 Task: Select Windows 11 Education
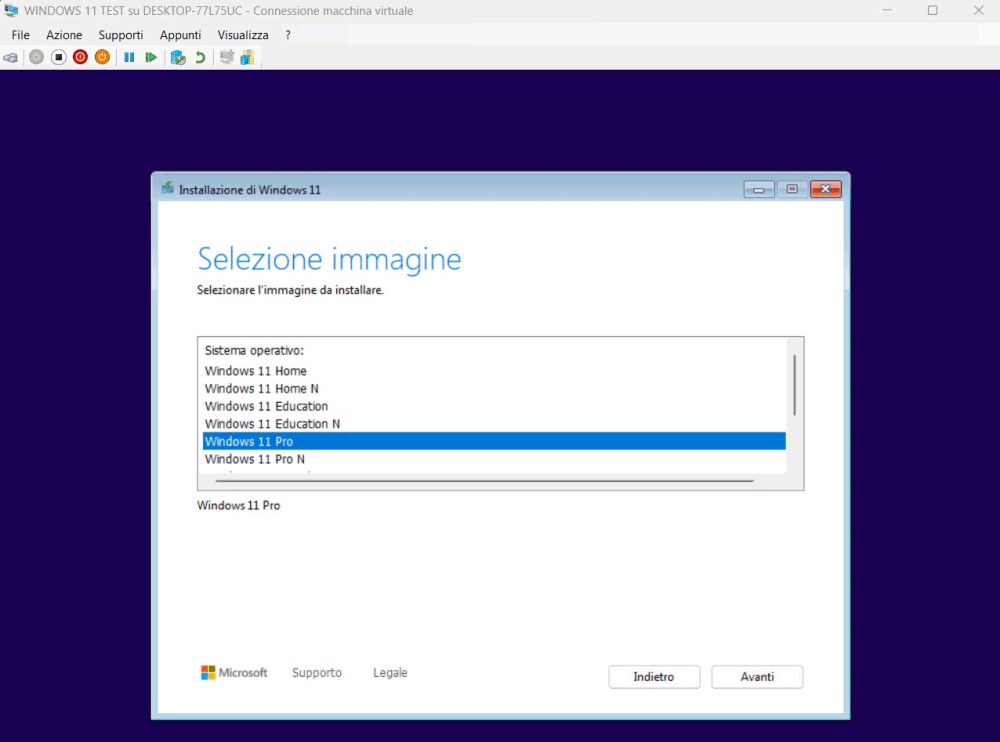[x=494, y=406]
